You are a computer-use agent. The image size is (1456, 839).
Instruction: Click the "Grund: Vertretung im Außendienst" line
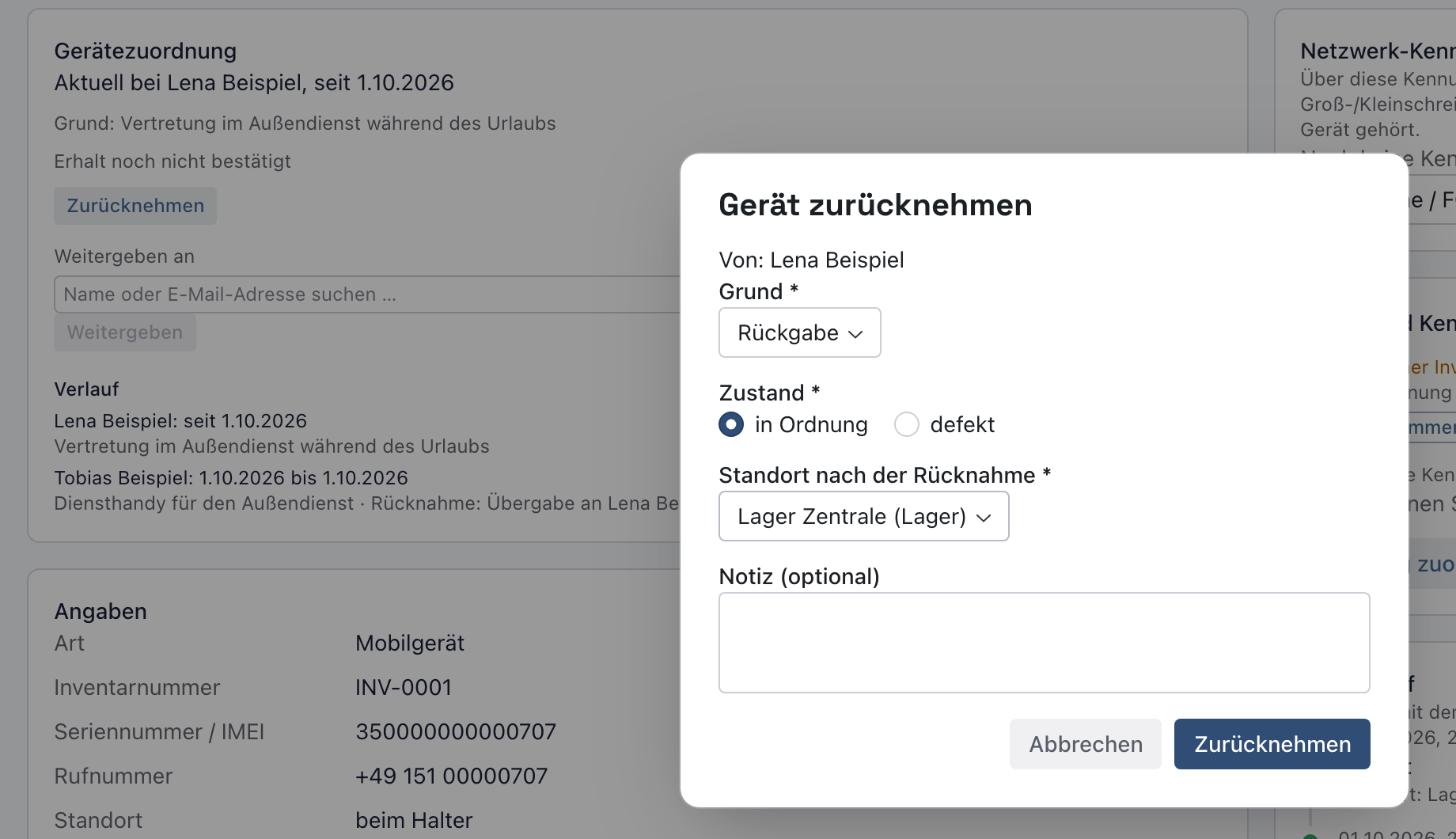pyautogui.click(x=305, y=123)
